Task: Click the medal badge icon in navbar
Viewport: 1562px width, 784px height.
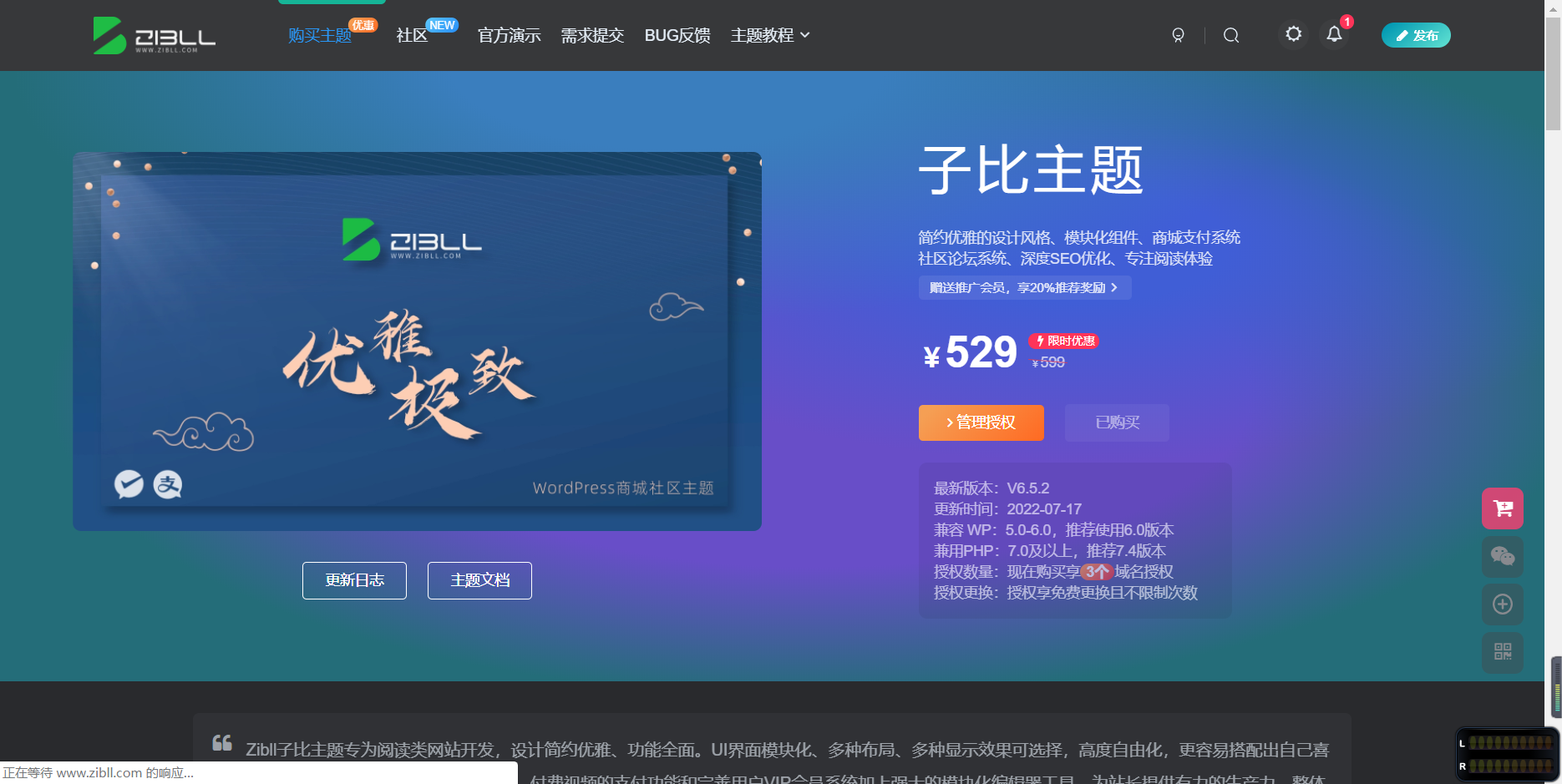Action: click(x=1178, y=35)
